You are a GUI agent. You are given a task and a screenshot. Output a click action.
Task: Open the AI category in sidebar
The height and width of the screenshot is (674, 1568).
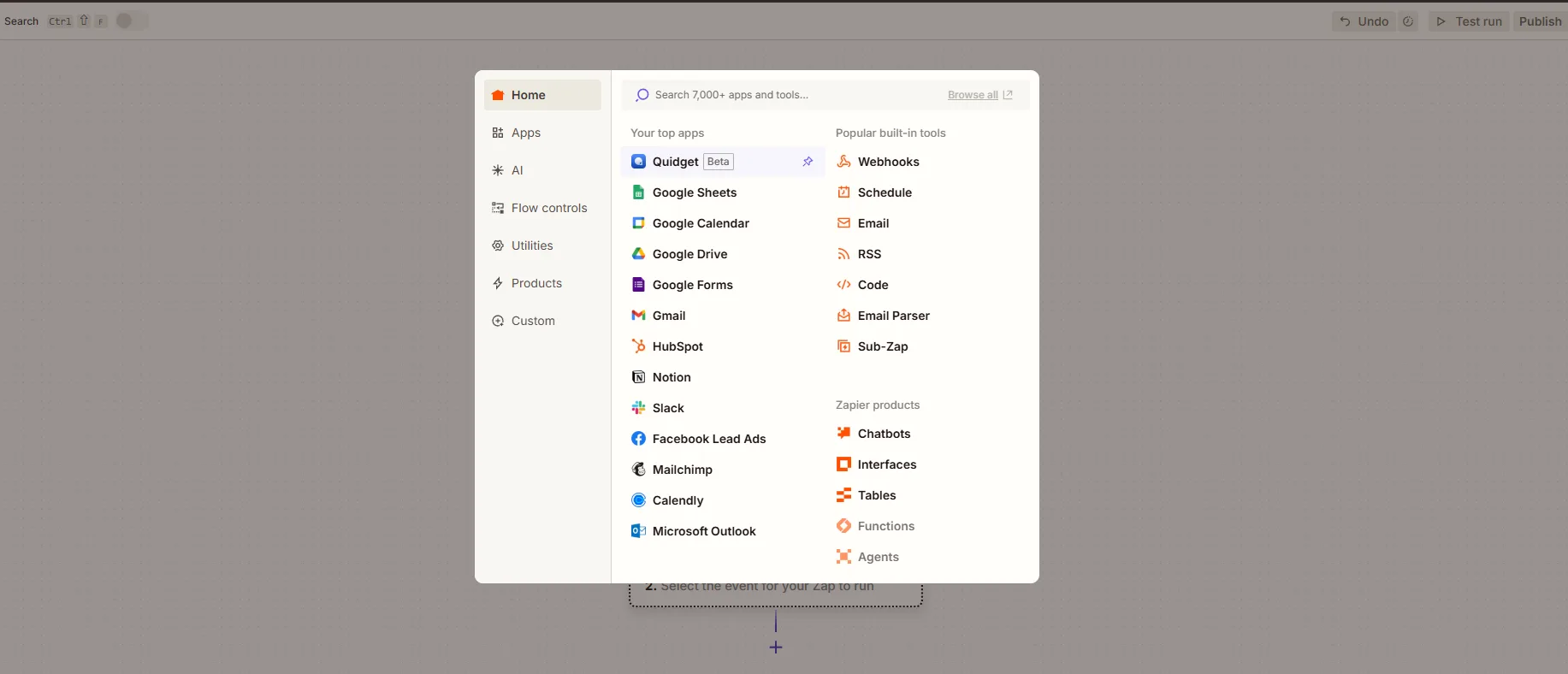517,170
